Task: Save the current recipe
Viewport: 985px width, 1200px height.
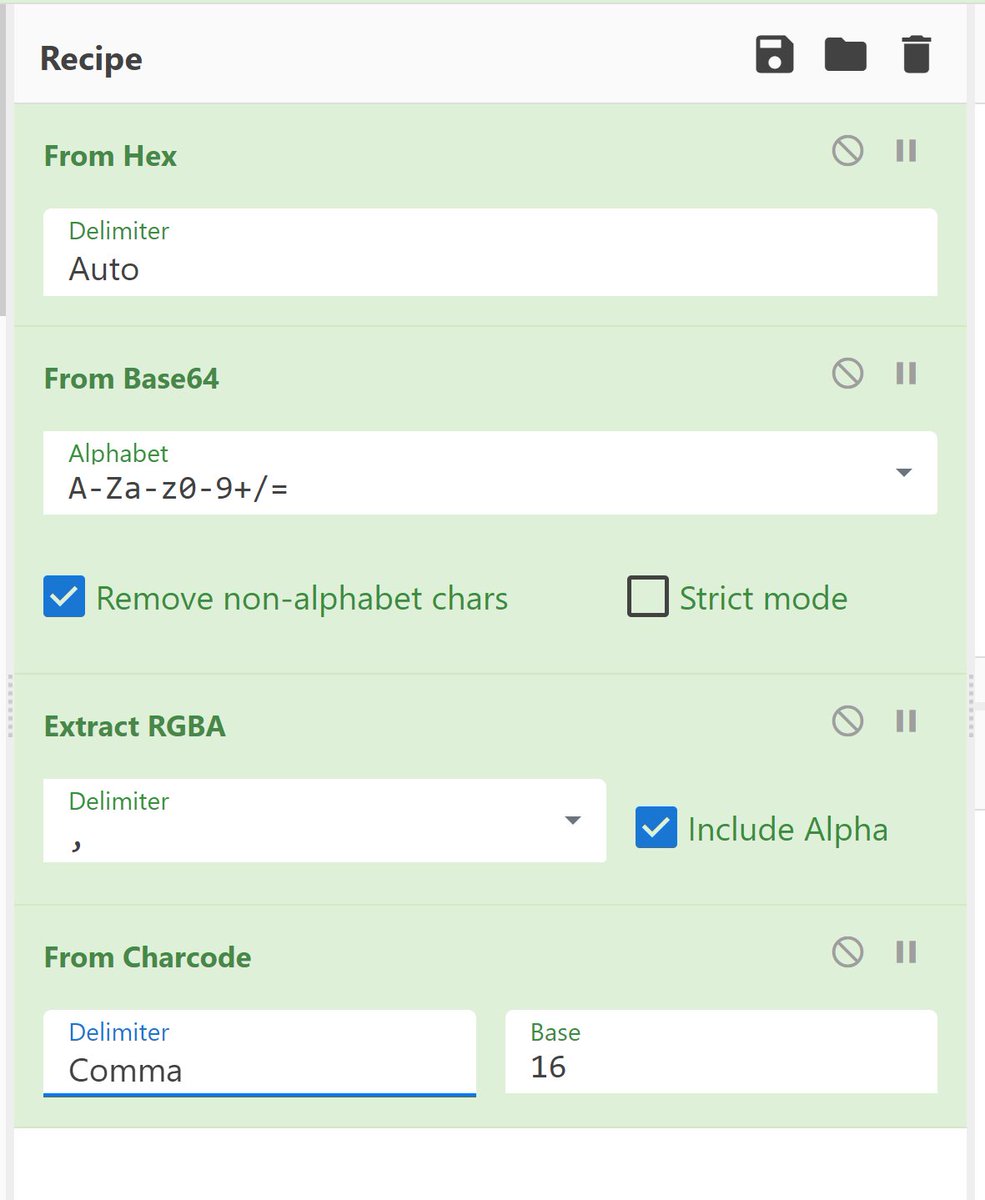Action: click(x=773, y=55)
